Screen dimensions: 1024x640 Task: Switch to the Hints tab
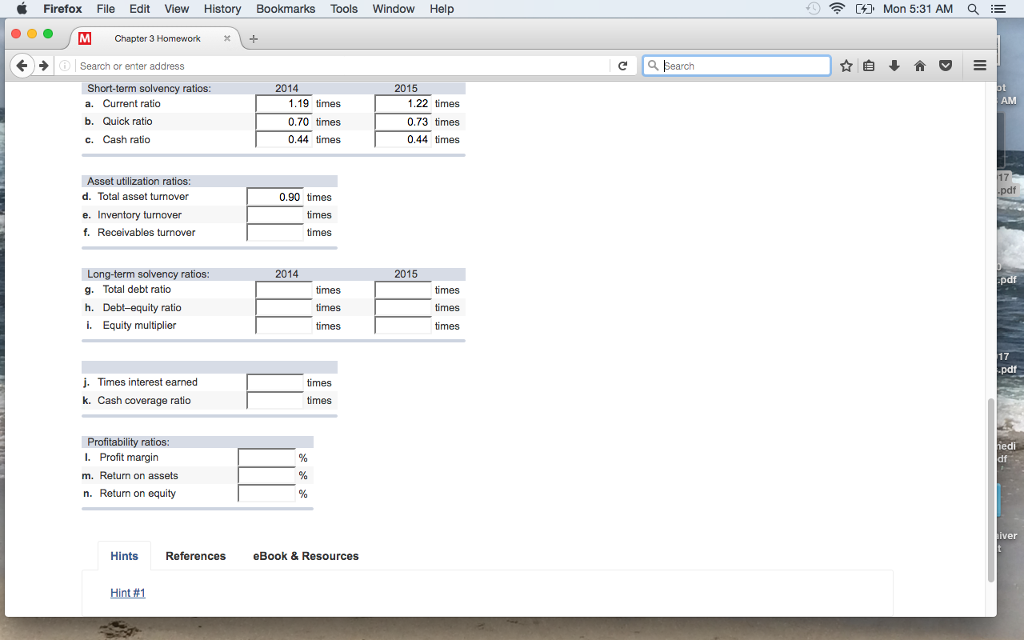tap(124, 556)
